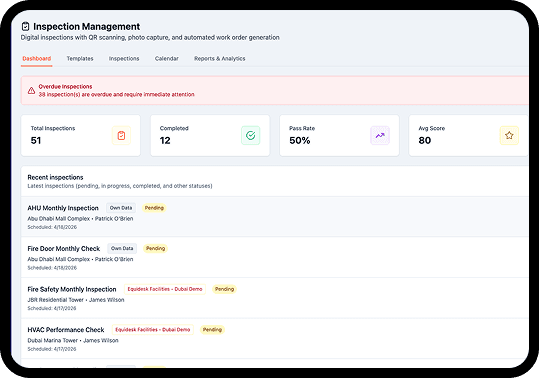Image resolution: width=539 pixels, height=378 pixels.
Task: Click the Total Inspections clipboard icon
Action: point(121,135)
